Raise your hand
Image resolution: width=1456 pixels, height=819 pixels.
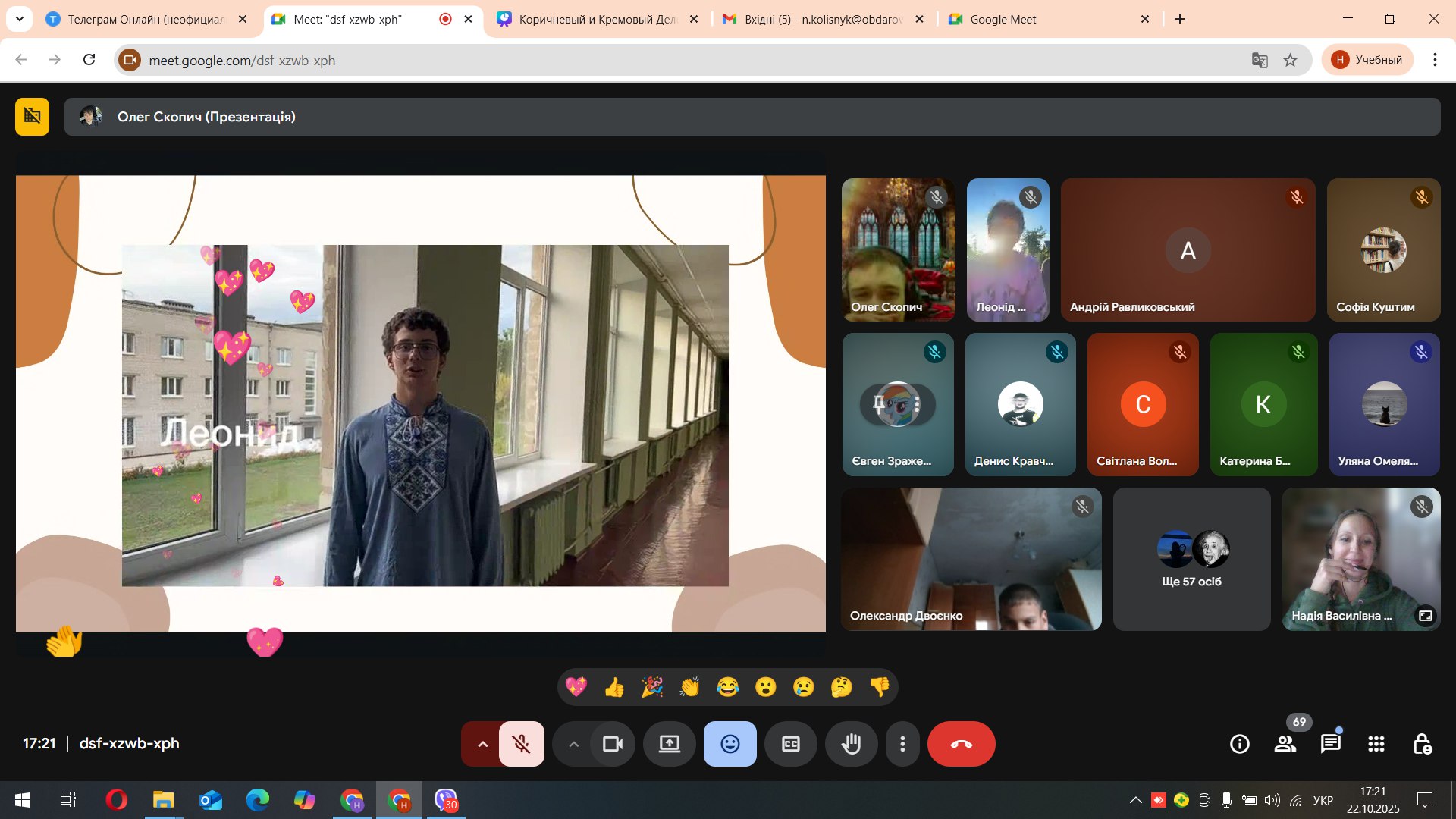(x=851, y=744)
